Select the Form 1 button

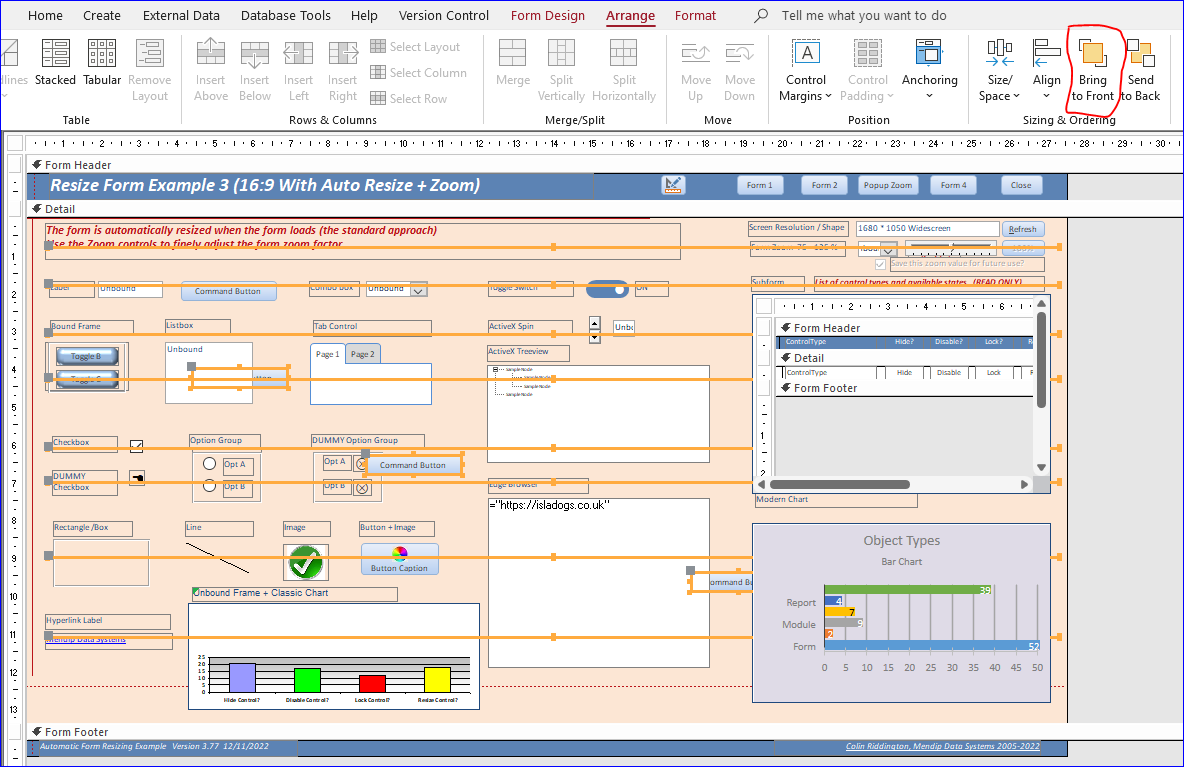coord(760,185)
